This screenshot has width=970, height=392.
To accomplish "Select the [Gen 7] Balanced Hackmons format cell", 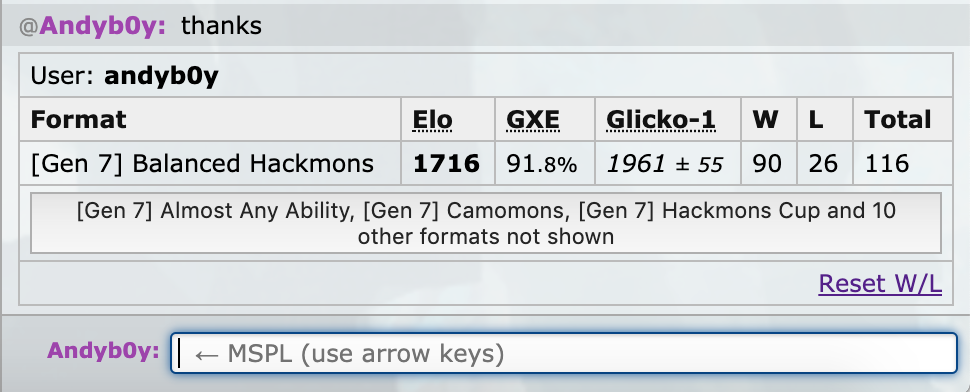I will coord(210,163).
